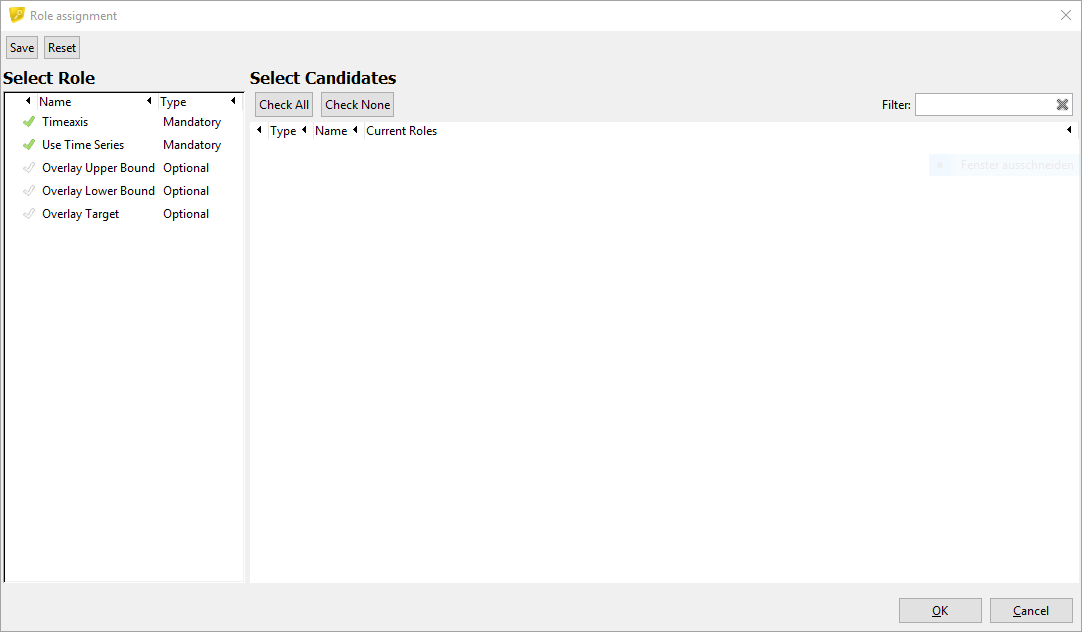Click the Reset toolbar button
Image resolution: width=1082 pixels, height=632 pixels.
[x=62, y=48]
